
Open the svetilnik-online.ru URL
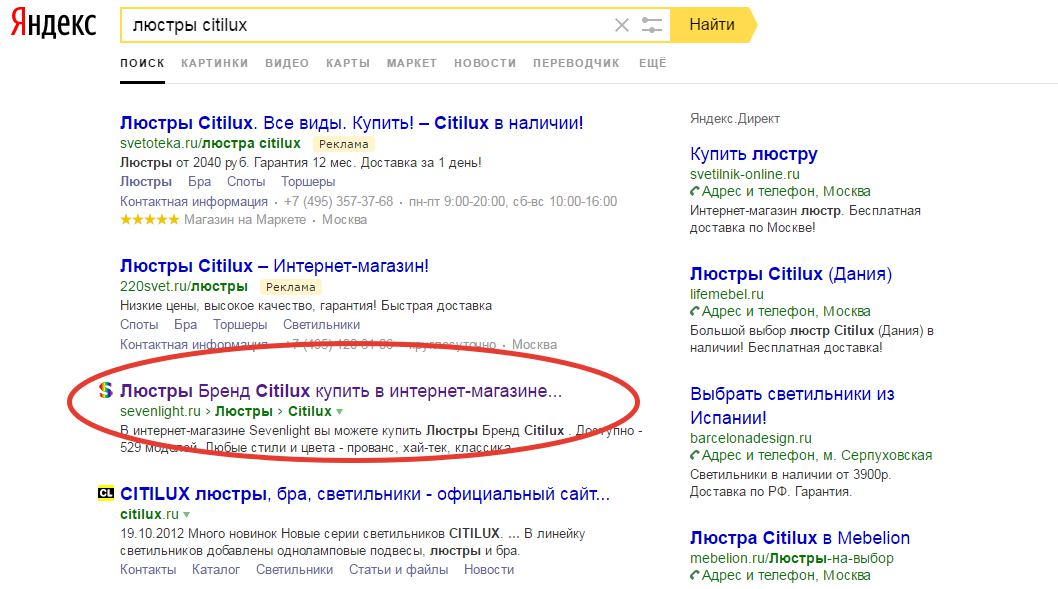(x=744, y=174)
